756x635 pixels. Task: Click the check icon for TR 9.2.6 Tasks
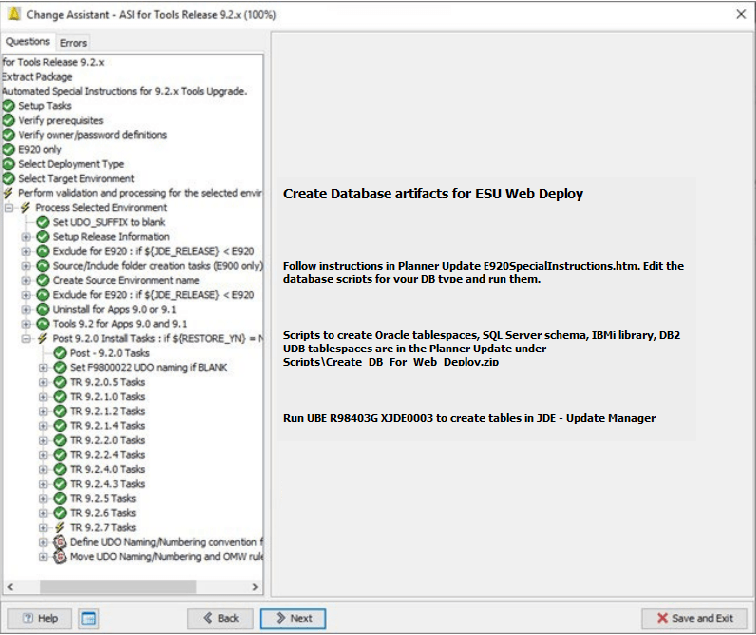click(60, 513)
